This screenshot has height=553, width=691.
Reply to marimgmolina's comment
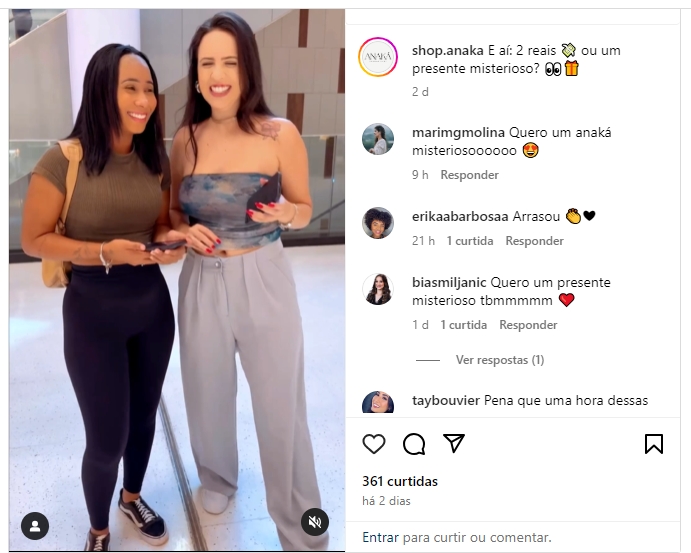pos(469,175)
